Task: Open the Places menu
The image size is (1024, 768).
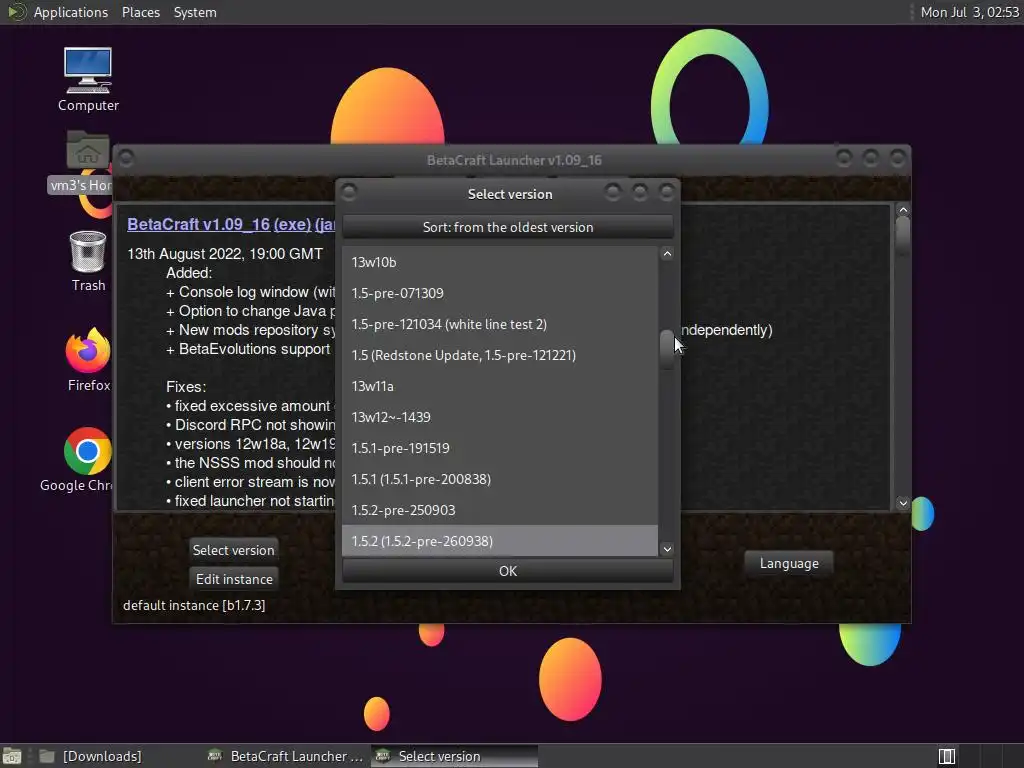Action: [140, 12]
